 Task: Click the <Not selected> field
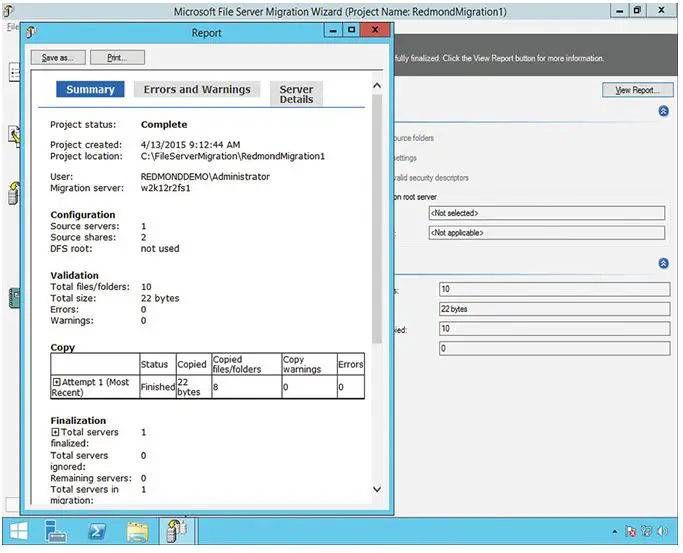pyautogui.click(x=547, y=213)
